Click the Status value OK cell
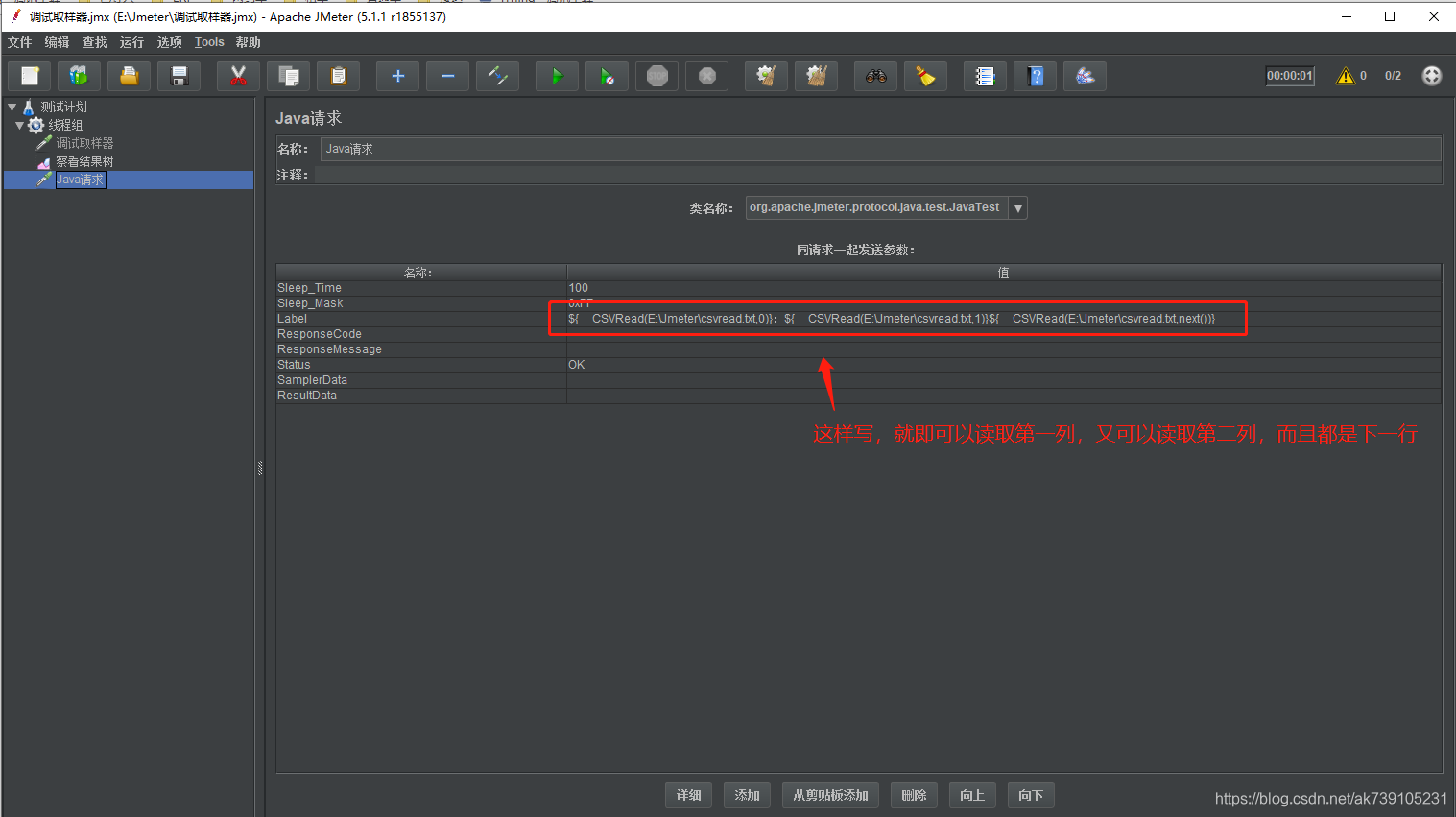 coord(1004,365)
